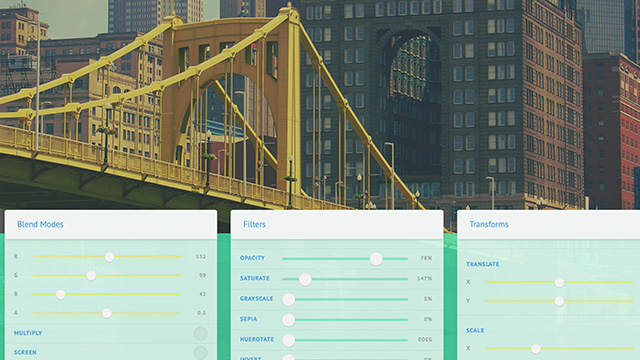
Task: Click the HUEROTATE label
Action: pyautogui.click(x=257, y=340)
